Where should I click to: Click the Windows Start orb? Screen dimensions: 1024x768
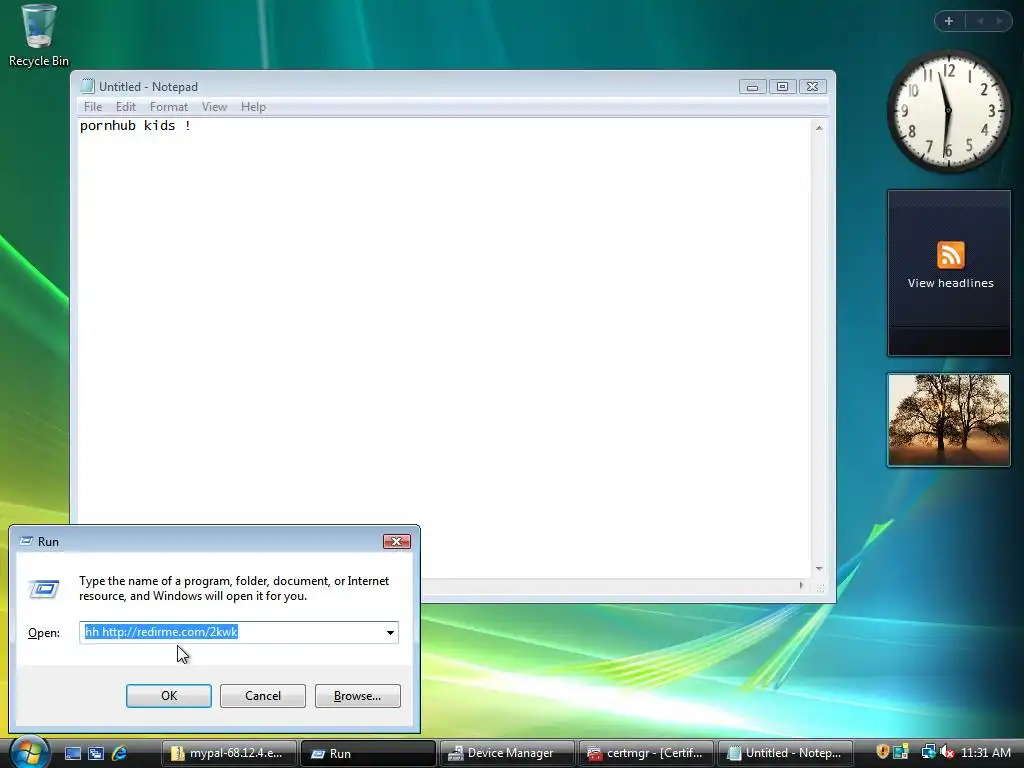[x=28, y=752]
